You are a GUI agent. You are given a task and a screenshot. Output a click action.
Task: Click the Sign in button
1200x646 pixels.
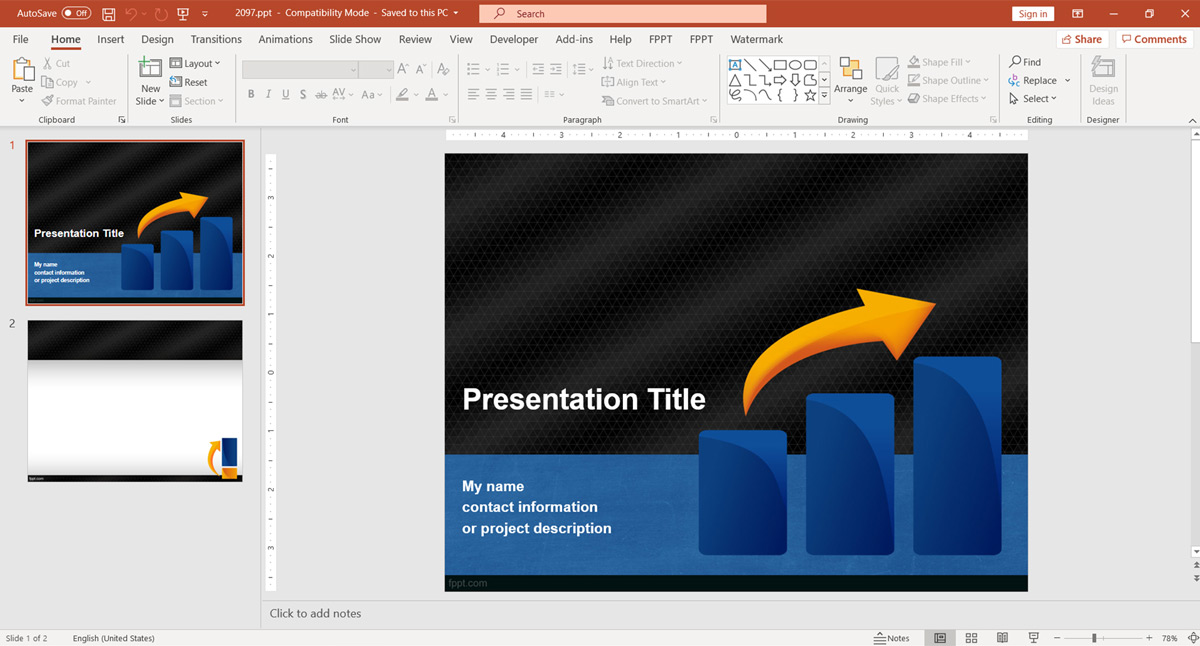pos(1032,14)
